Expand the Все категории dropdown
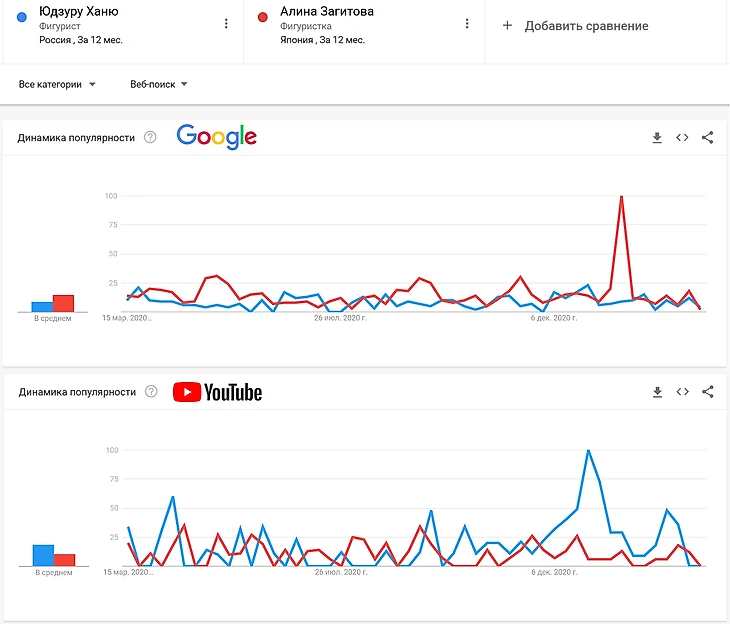 coord(58,85)
